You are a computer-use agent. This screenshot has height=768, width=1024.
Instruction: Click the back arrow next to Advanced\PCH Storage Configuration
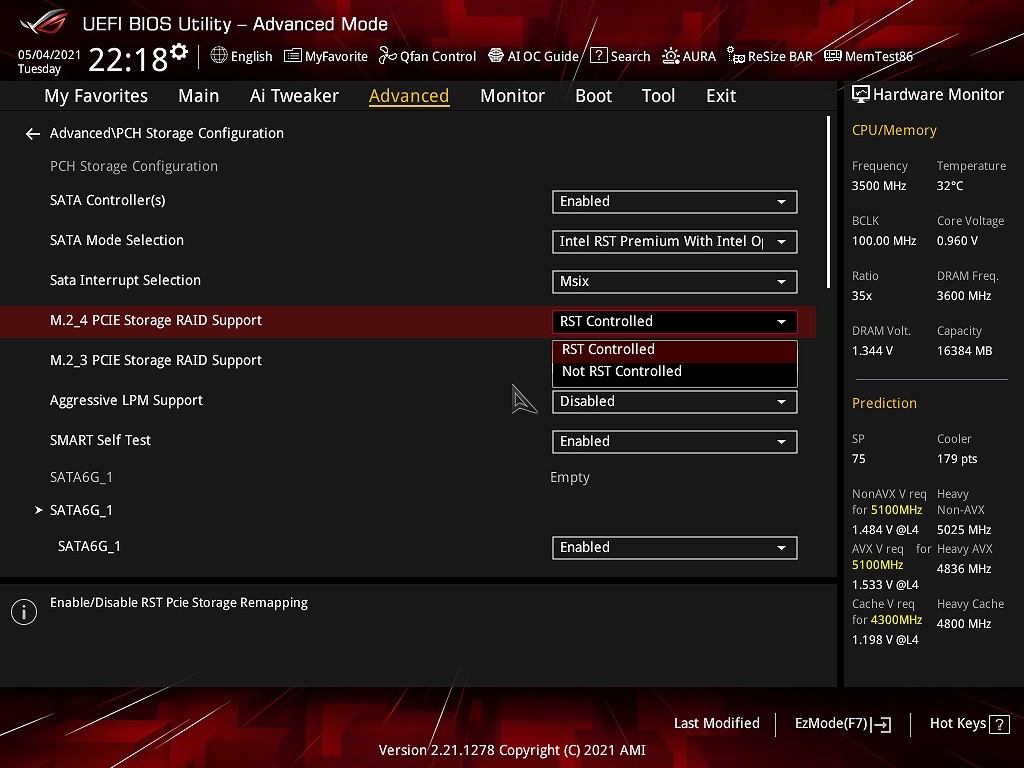coord(33,133)
